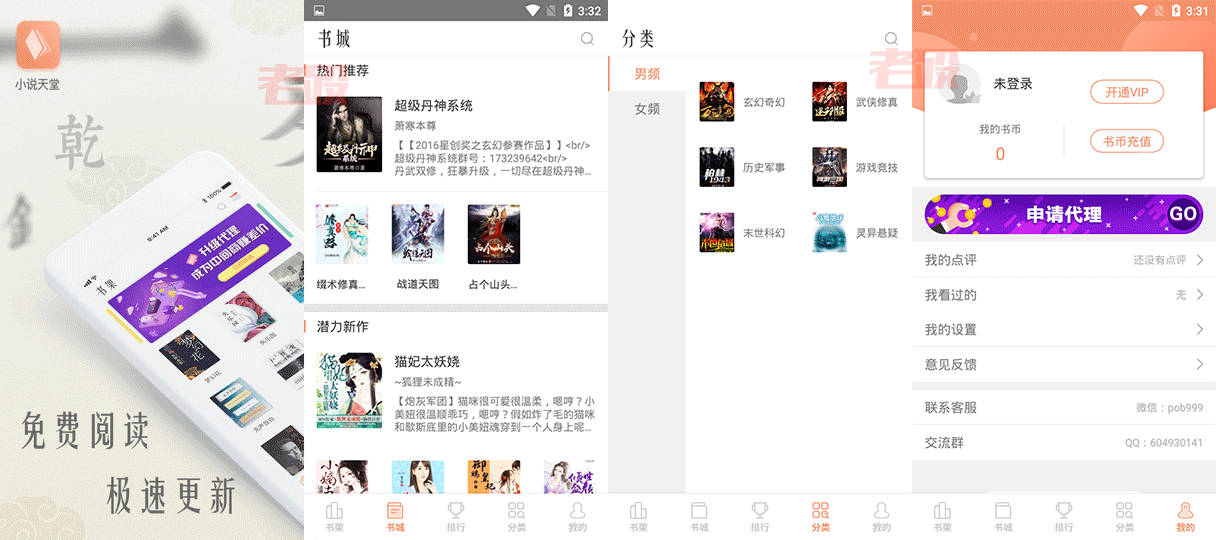
Task: Open 我的 tab in 书城 screen bottom bar
Action: click(577, 517)
